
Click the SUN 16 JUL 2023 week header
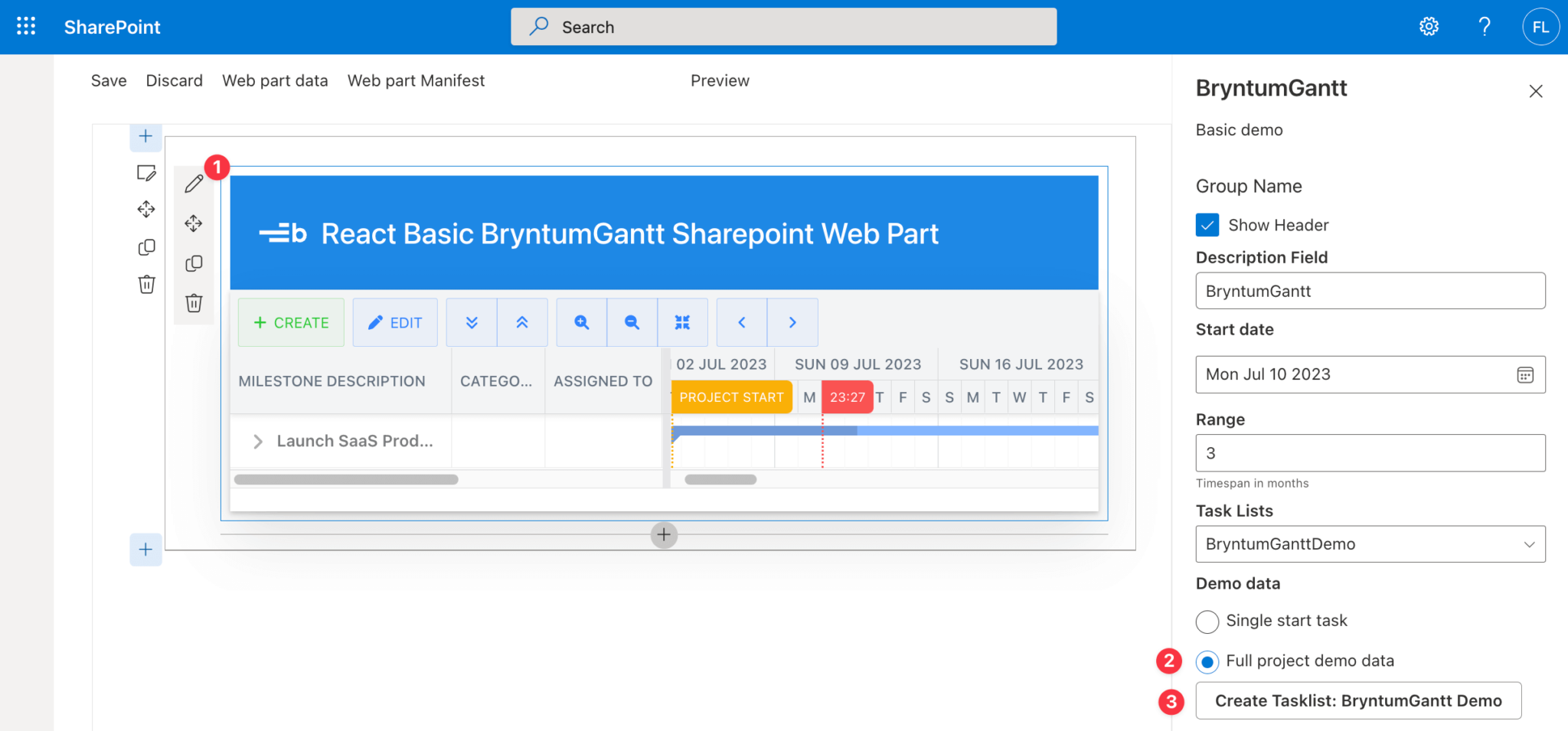[1021, 364]
